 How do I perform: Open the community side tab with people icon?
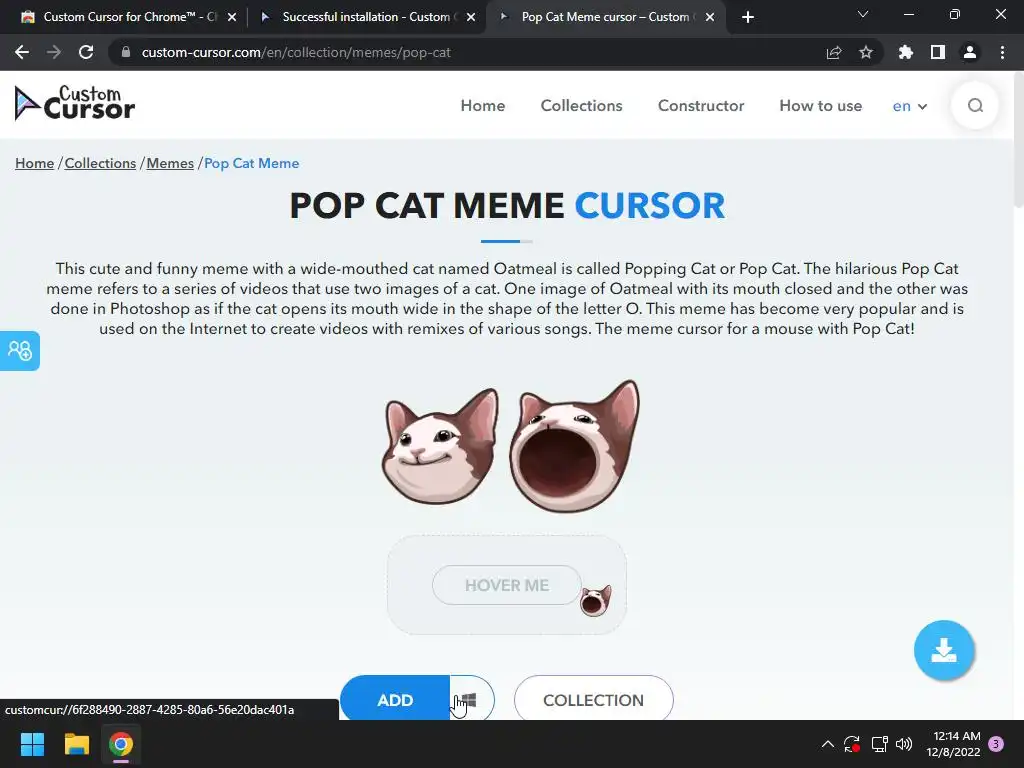tap(20, 351)
